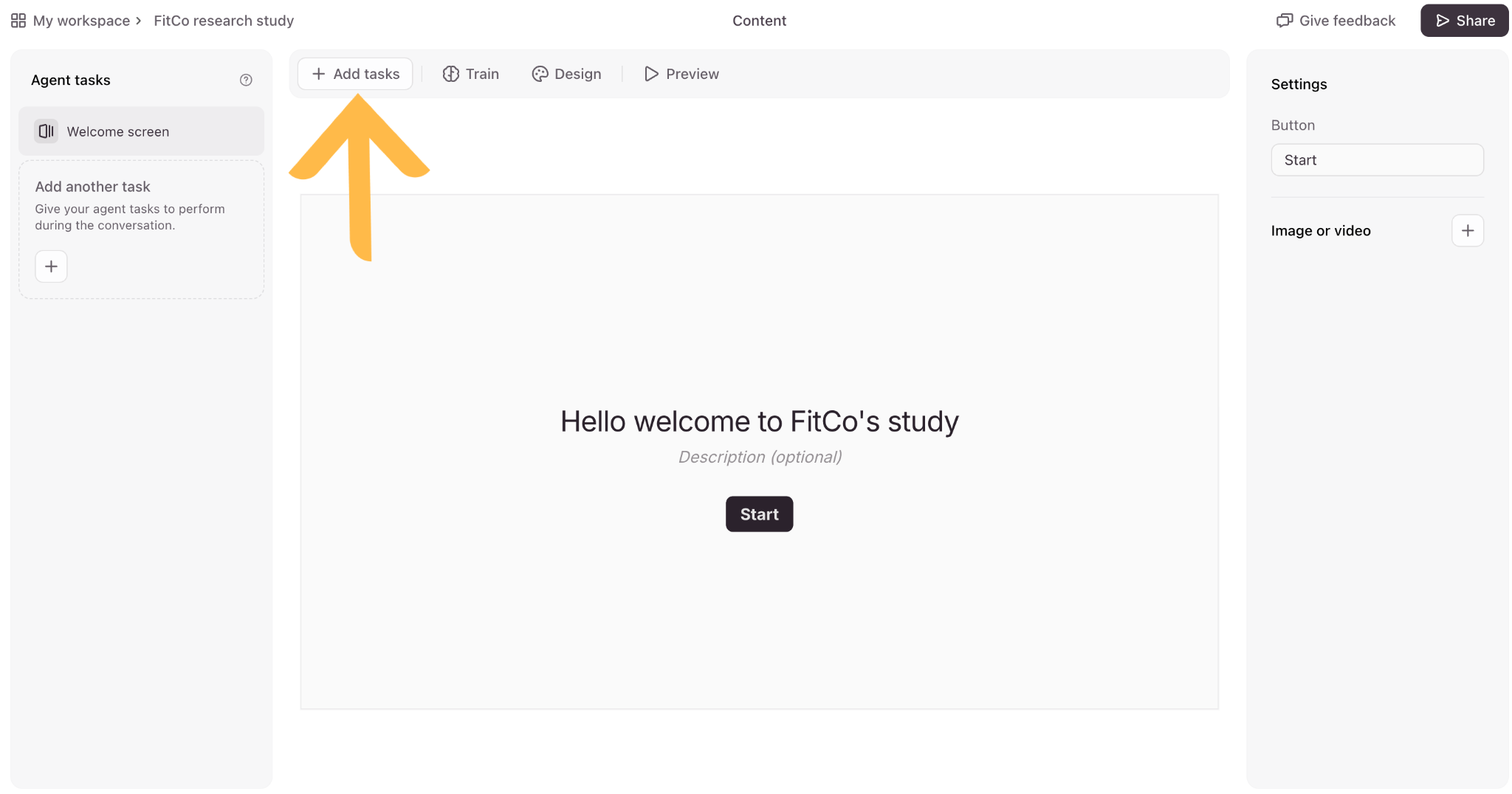Click the Give feedback chat icon

pyautogui.click(x=1285, y=21)
